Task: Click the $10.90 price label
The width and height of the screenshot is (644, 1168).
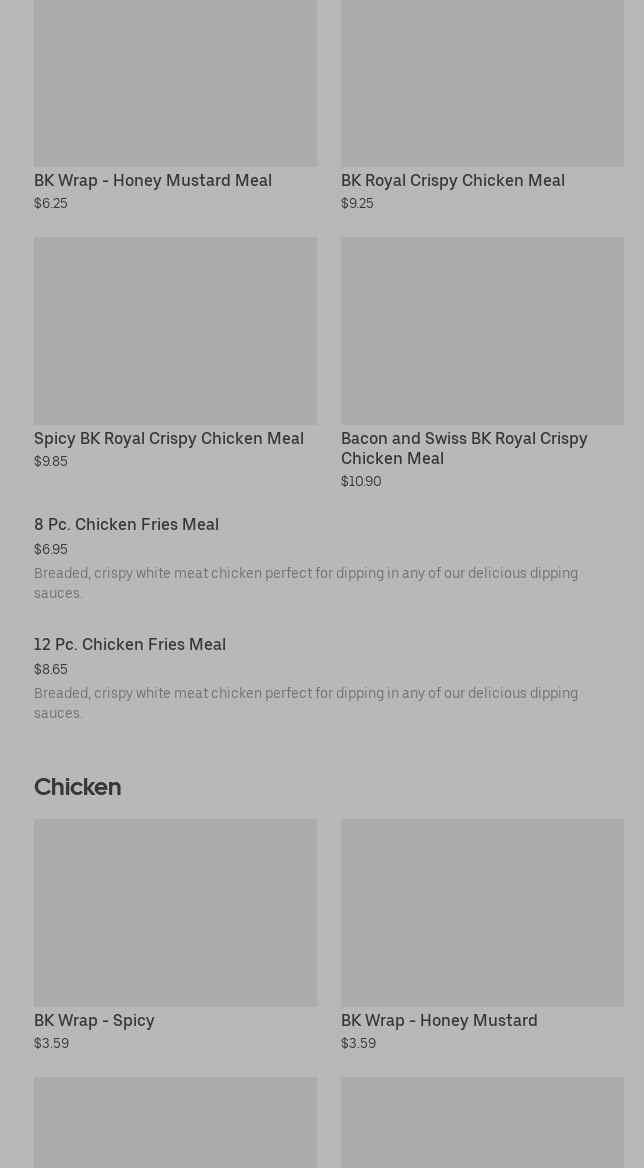Action: [x=361, y=482]
